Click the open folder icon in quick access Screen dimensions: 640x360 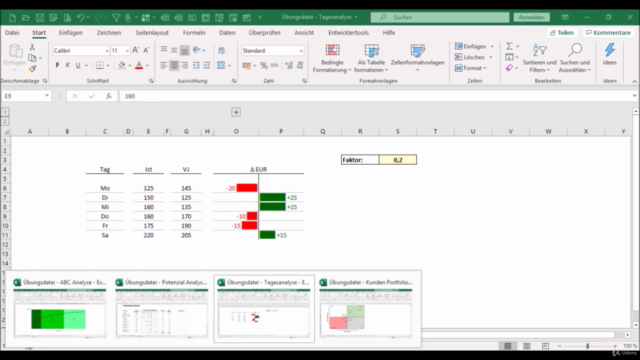[26, 18]
